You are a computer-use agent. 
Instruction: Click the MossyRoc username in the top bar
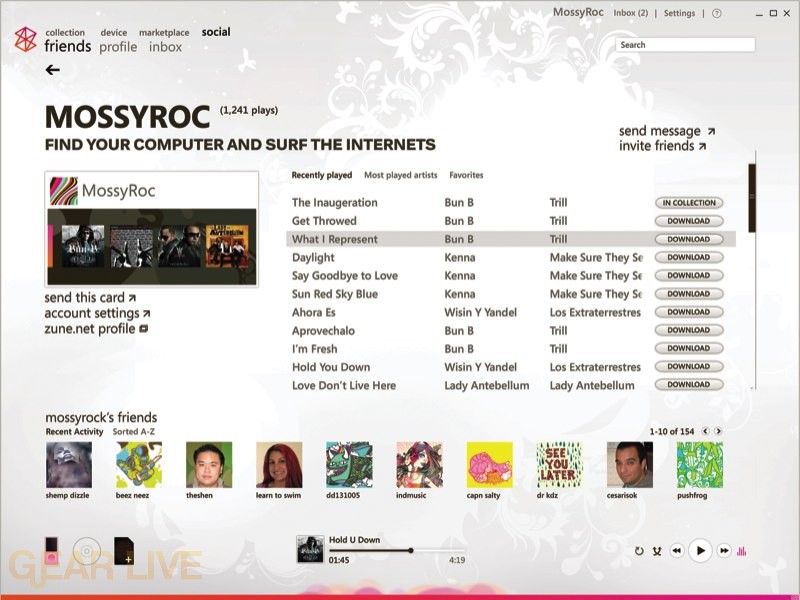click(x=578, y=12)
